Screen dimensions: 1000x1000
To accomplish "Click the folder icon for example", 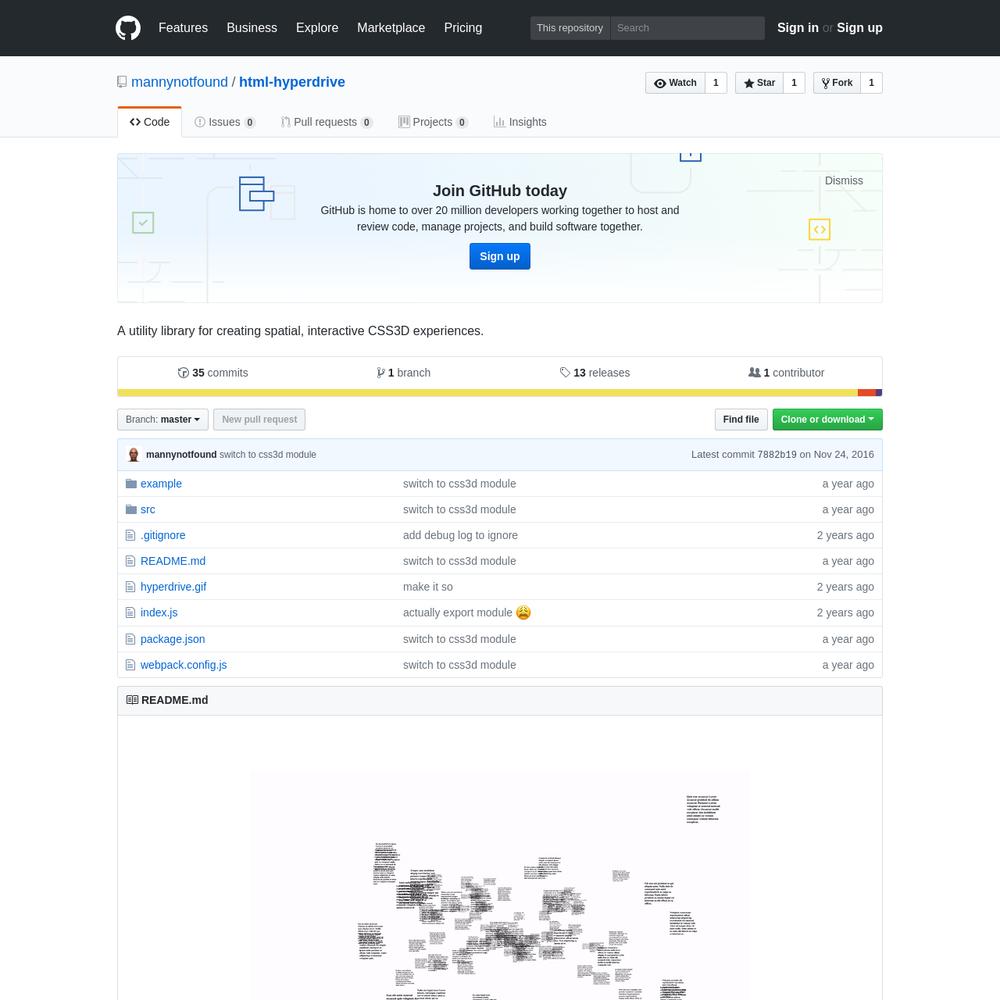I will [x=131, y=483].
